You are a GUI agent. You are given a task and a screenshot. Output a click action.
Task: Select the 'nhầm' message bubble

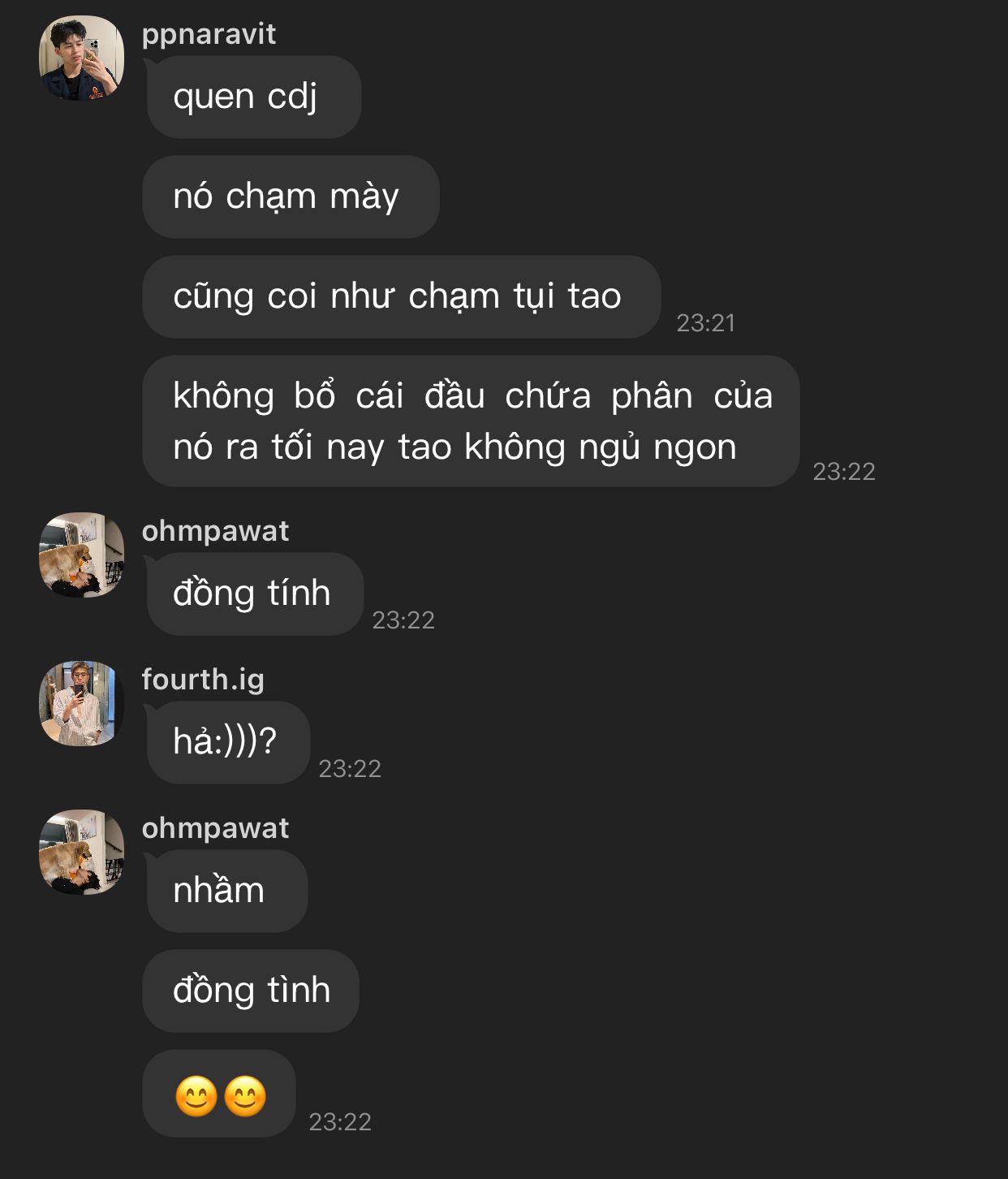point(226,892)
